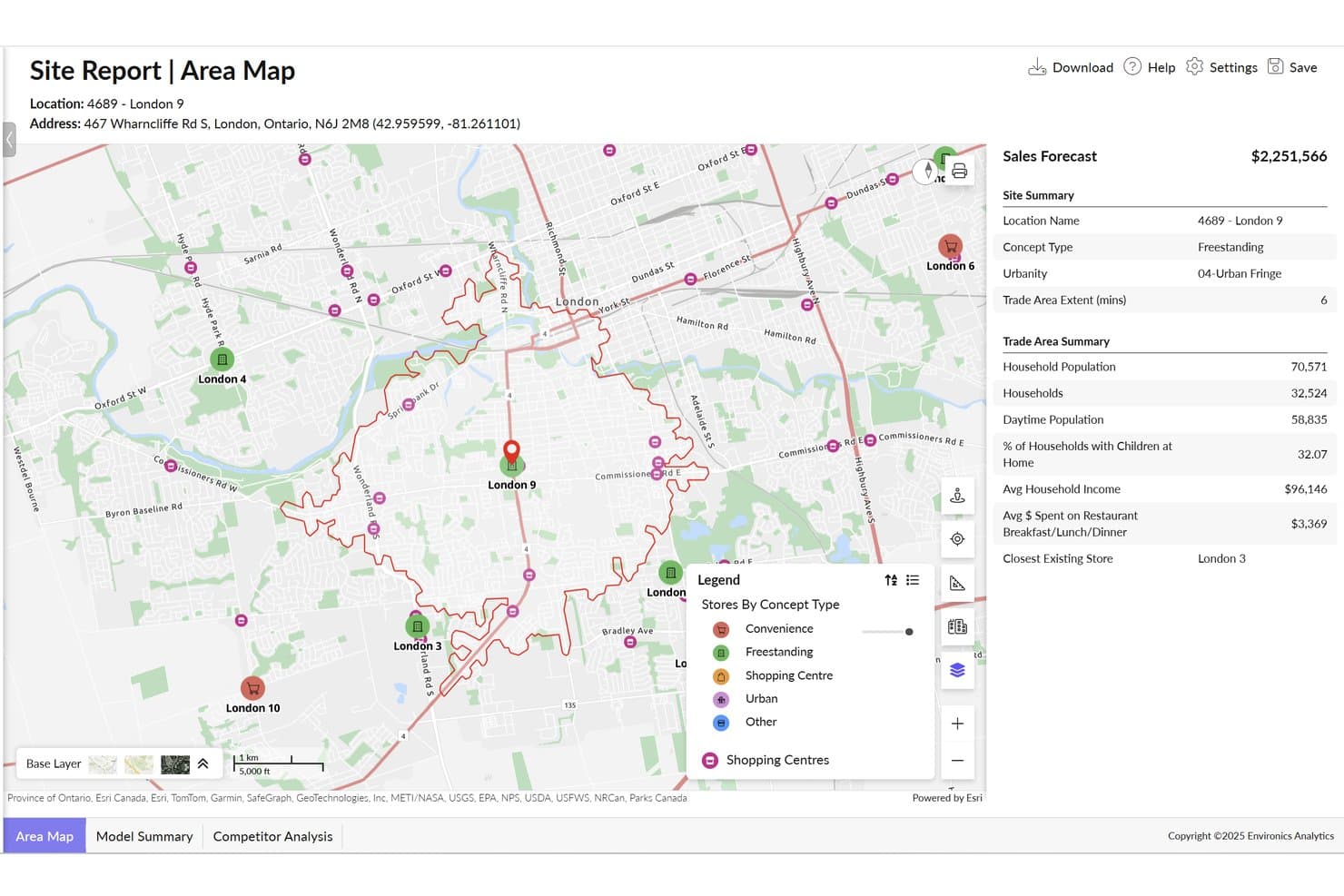Click the Convenience legend swatch
1344x896 pixels.
[721, 629]
